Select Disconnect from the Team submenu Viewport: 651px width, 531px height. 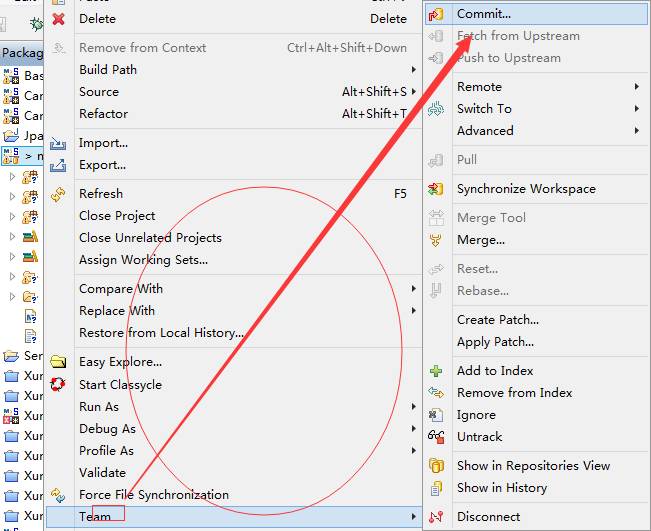[x=536, y=517]
